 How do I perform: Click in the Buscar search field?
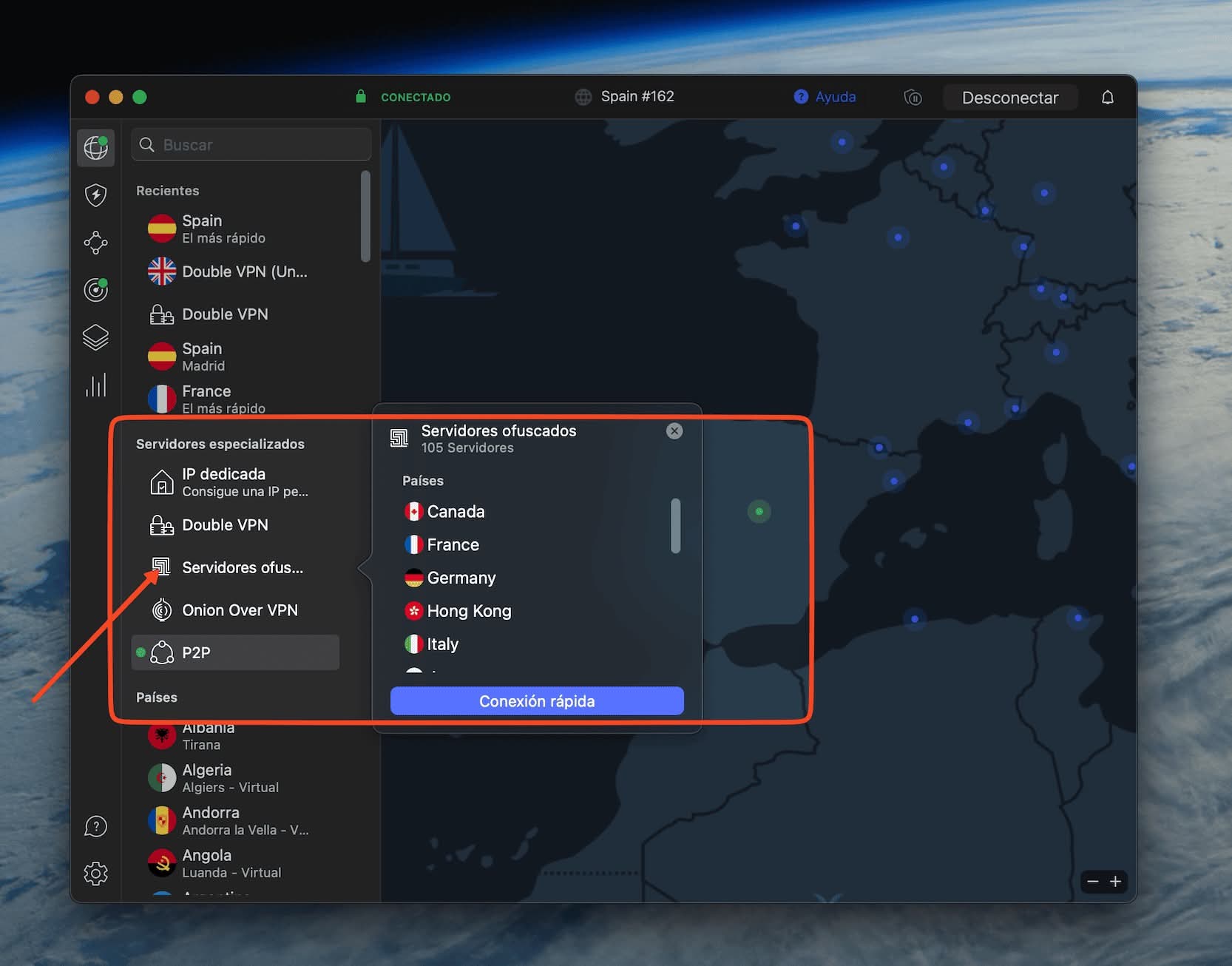point(251,144)
